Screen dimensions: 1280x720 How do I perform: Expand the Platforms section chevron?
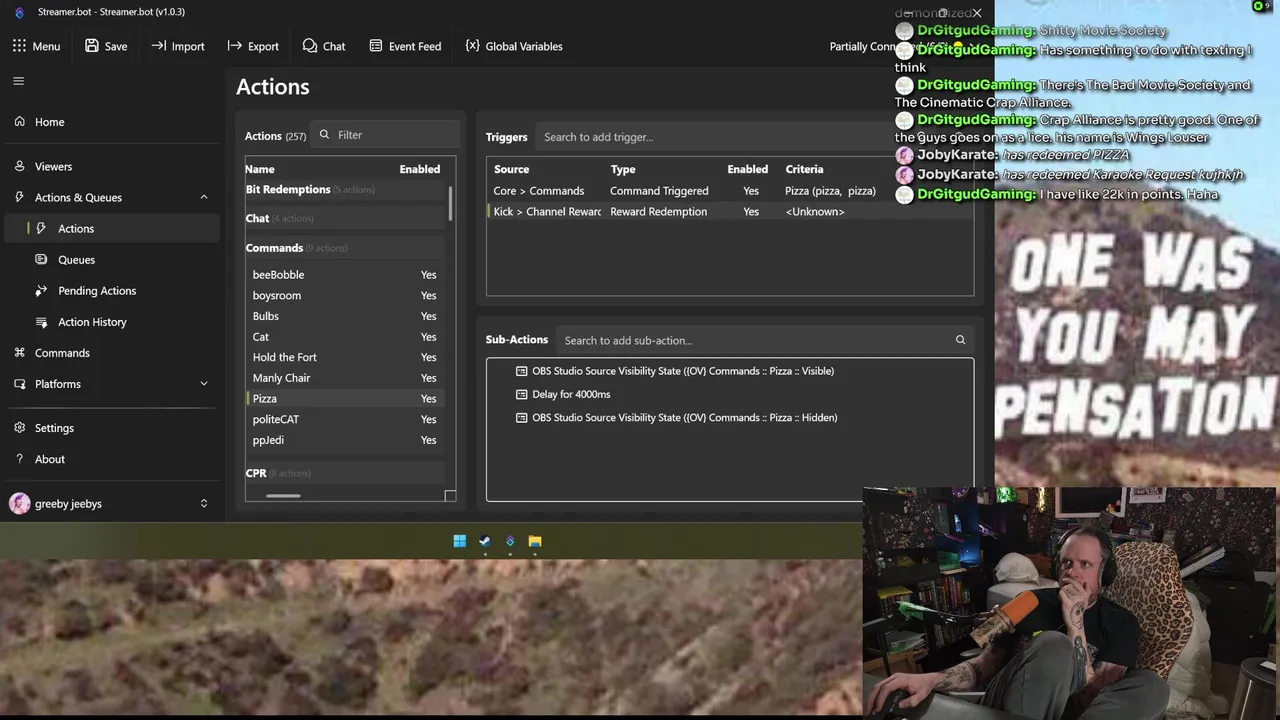point(204,384)
